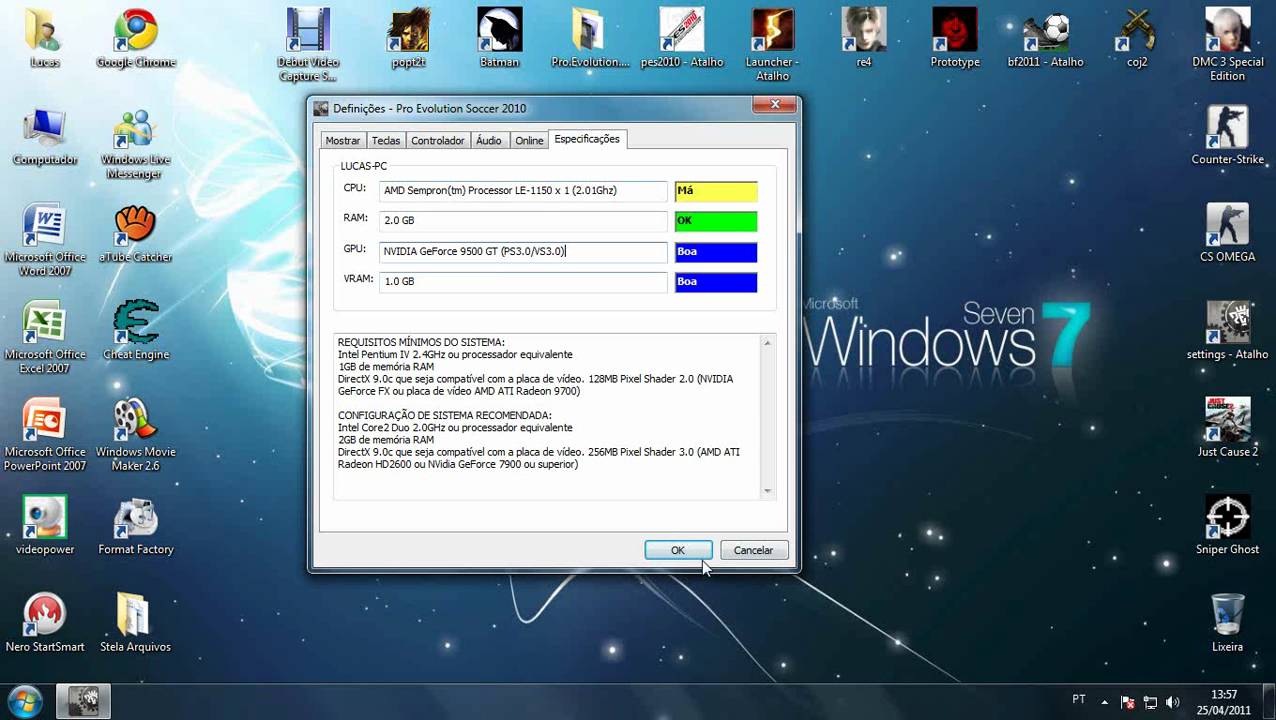1276x720 pixels.
Task: Open the taskbar clock and date
Action: [x=1224, y=702]
